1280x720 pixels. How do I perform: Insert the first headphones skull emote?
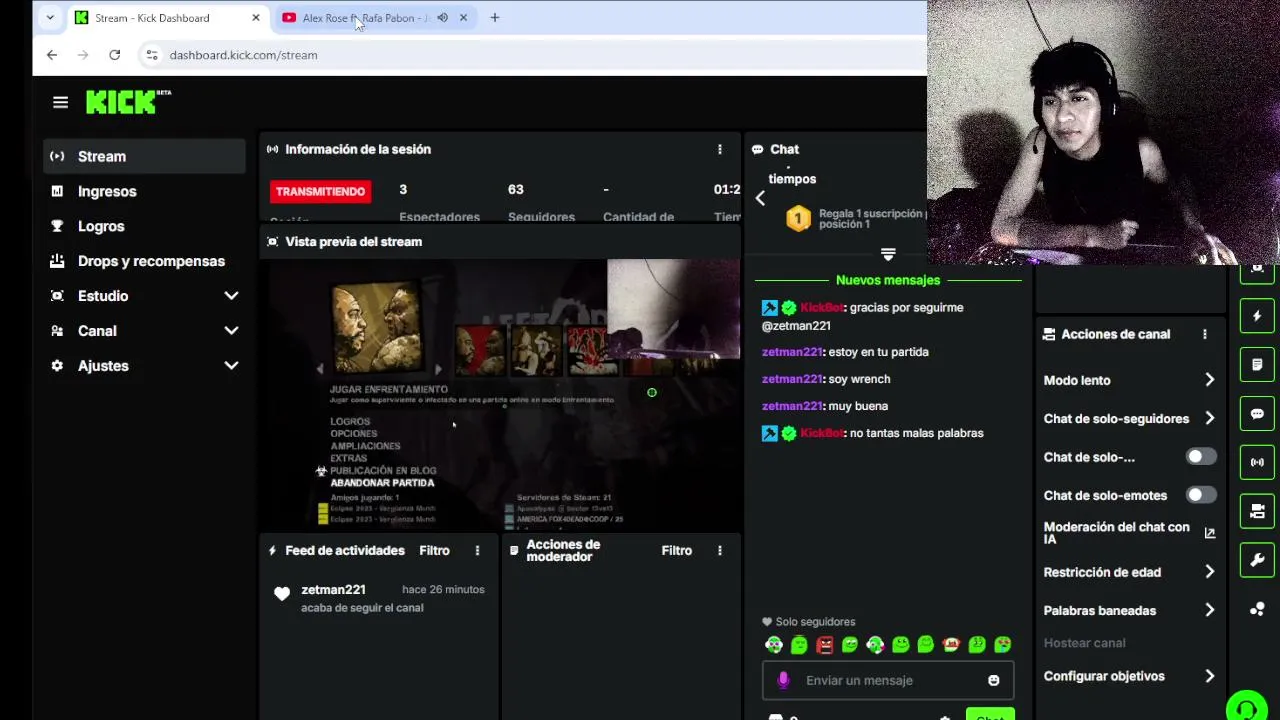click(773, 645)
